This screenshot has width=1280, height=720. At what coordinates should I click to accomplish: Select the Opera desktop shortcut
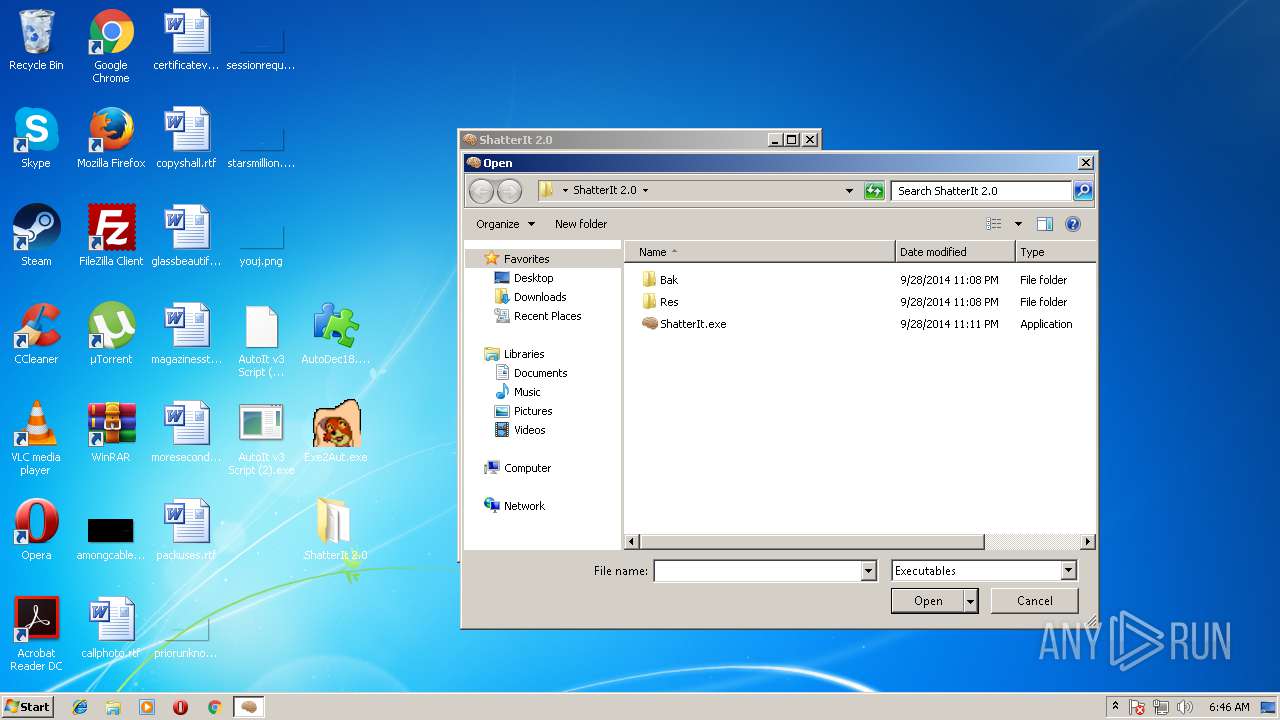pyautogui.click(x=36, y=530)
